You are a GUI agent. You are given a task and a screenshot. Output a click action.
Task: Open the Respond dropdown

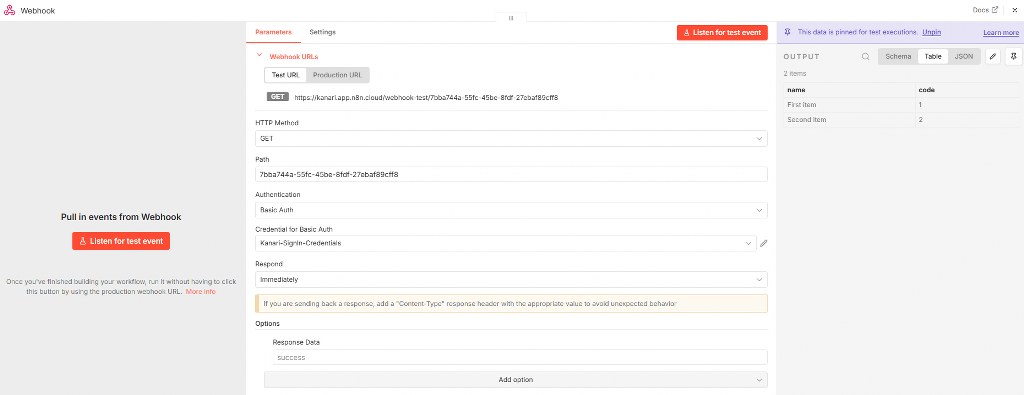tap(511, 279)
